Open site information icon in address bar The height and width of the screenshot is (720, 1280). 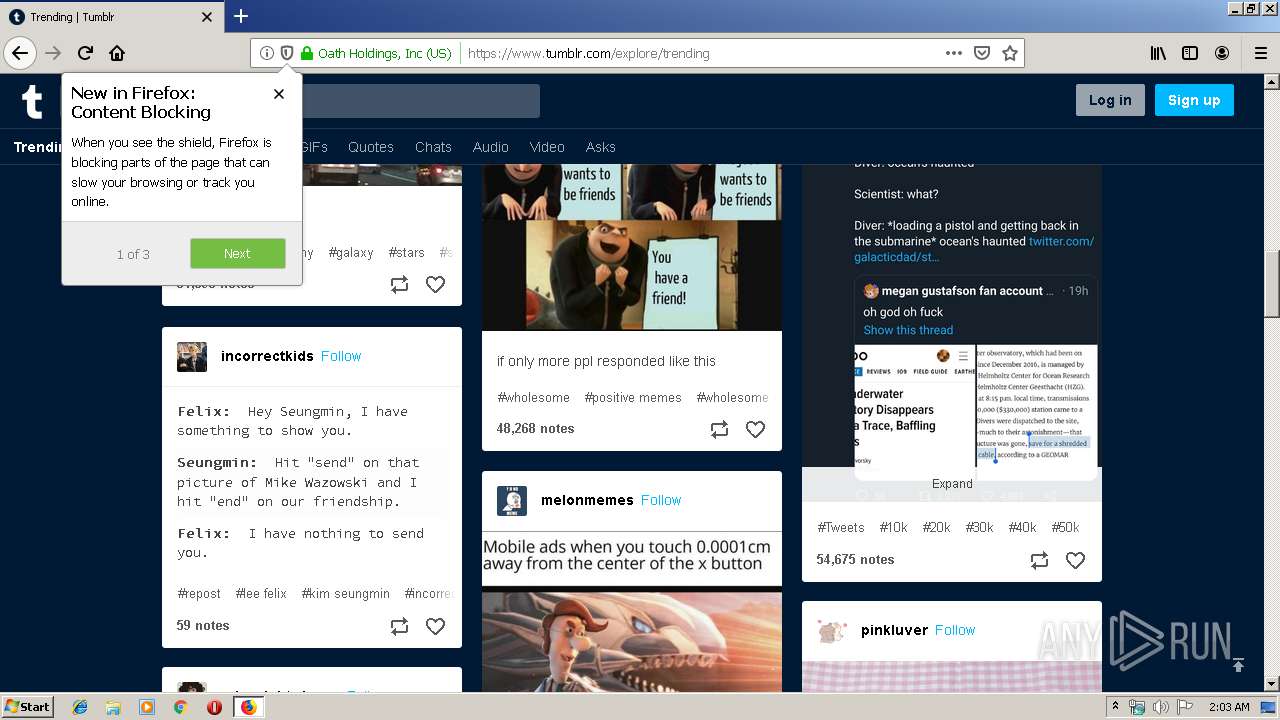coord(267,53)
